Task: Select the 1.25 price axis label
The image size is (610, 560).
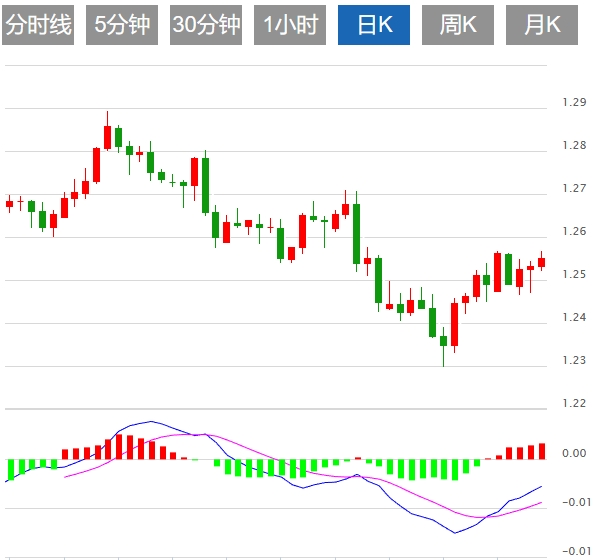Action: (x=574, y=274)
